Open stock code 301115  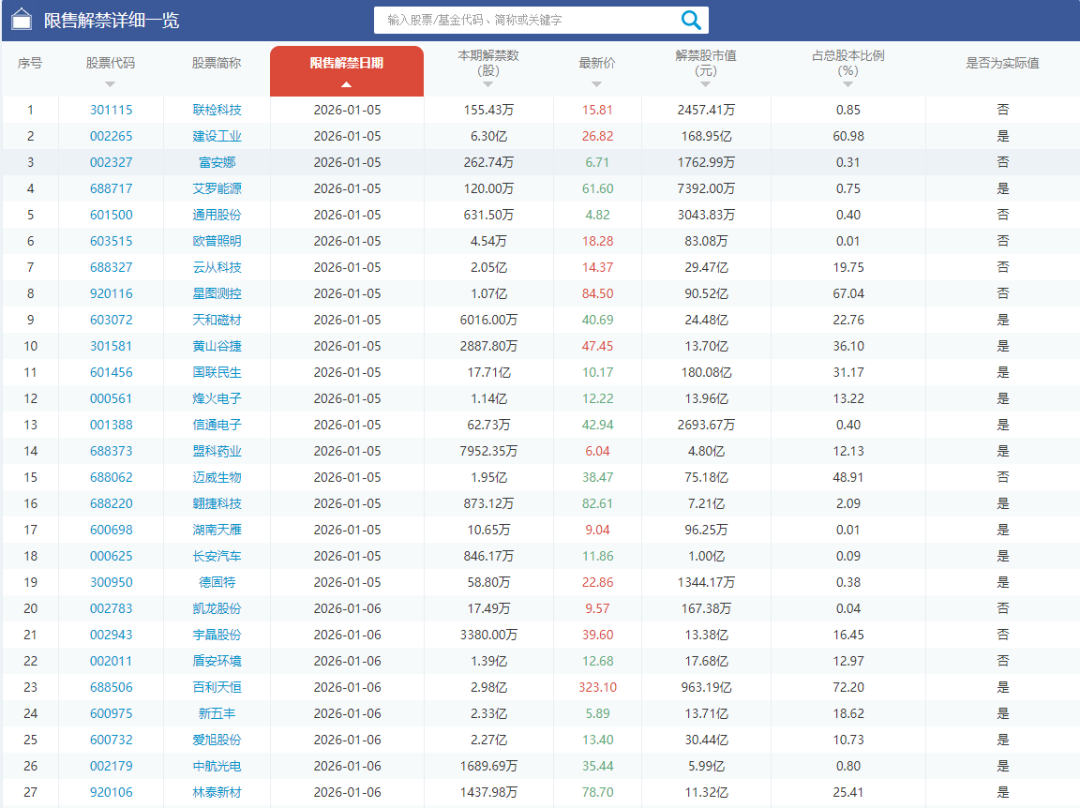[111, 110]
